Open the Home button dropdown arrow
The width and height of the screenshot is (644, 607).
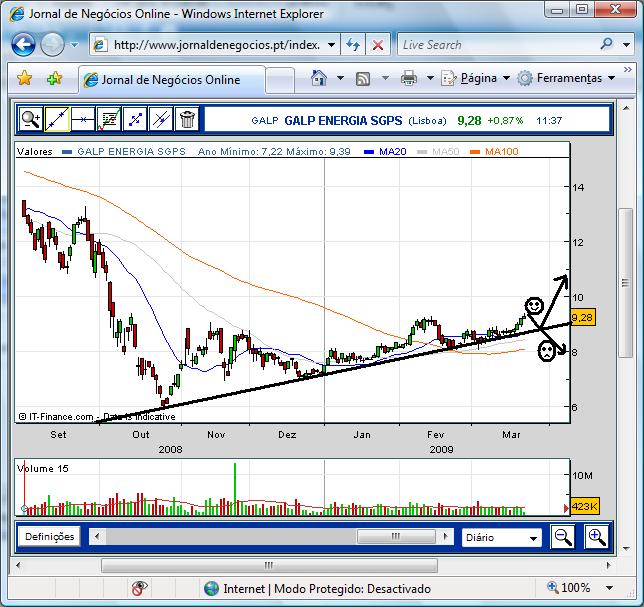click(340, 78)
